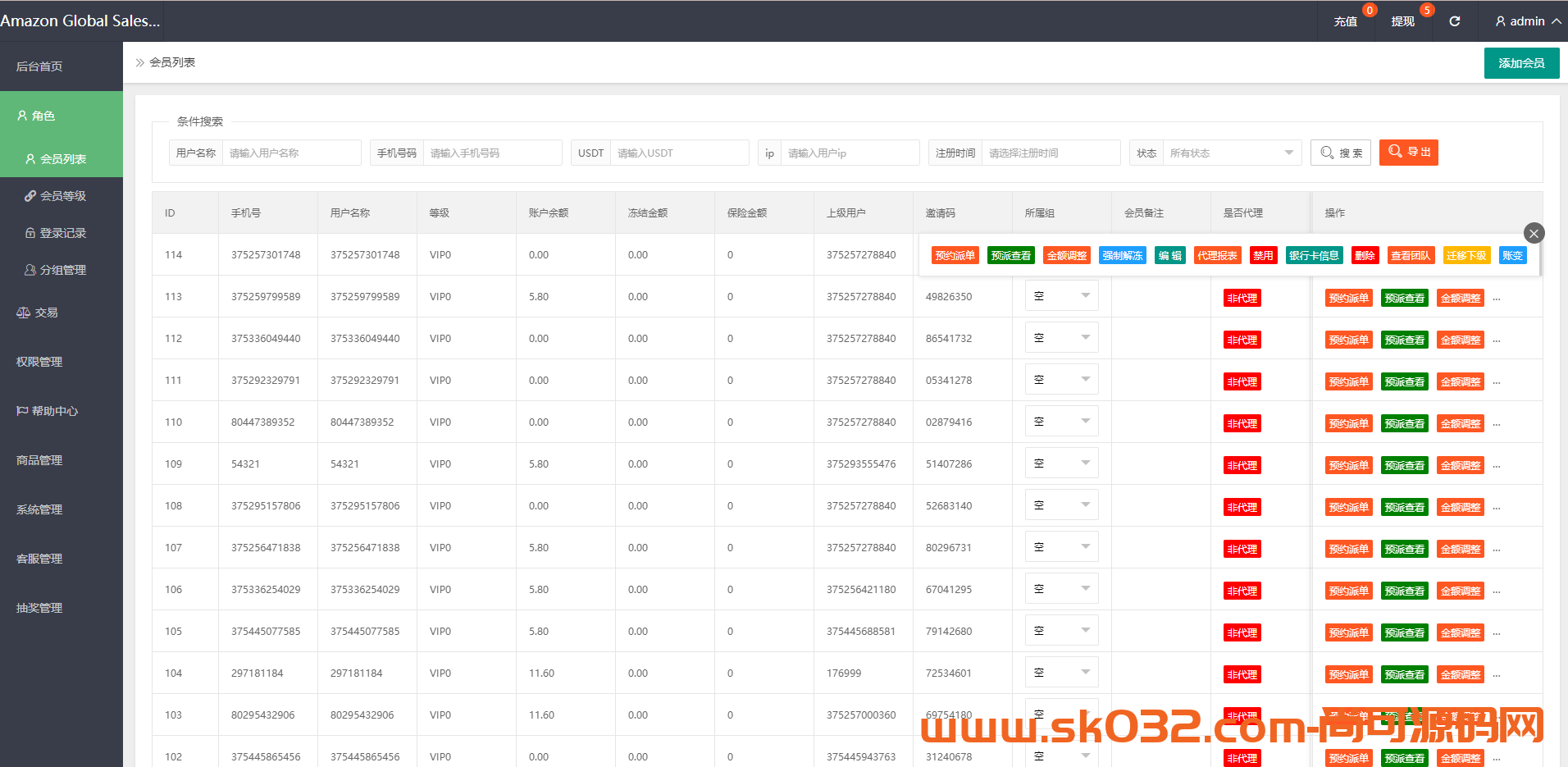Toggle 非代理 agent status for row 110
Screen dimensions: 1568x767
coord(1242,424)
